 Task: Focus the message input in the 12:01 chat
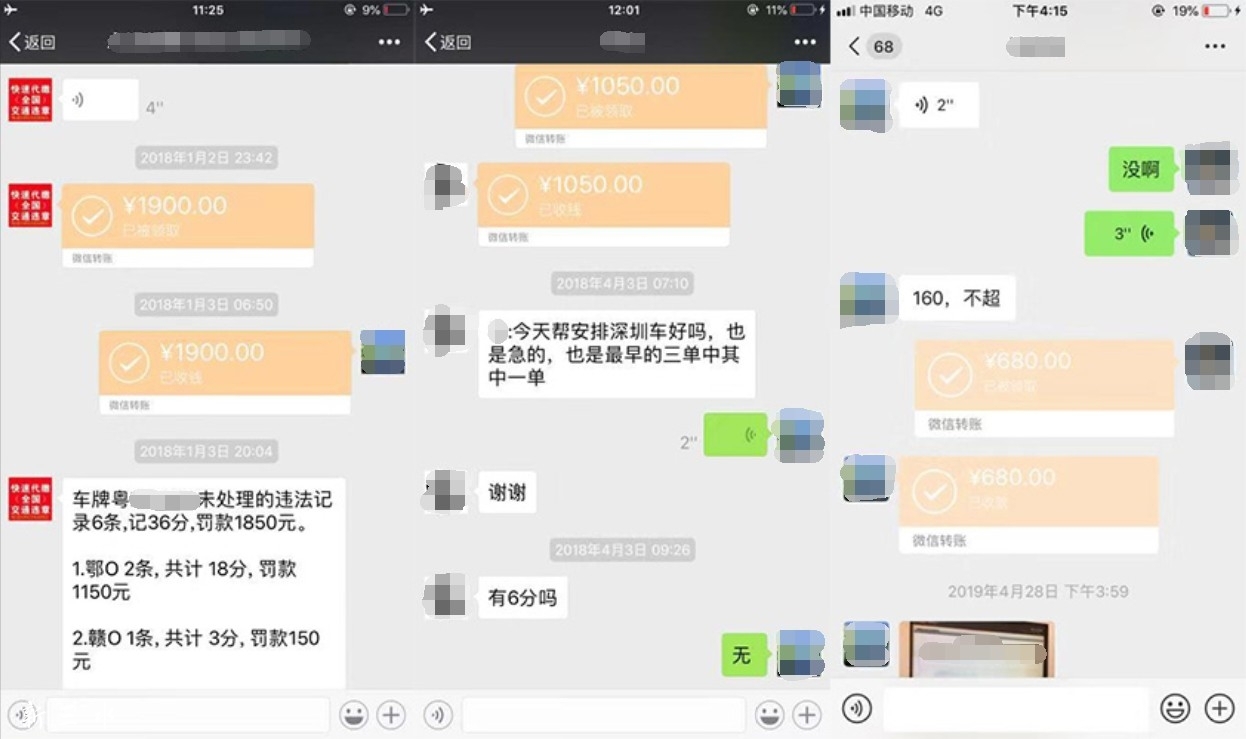(x=604, y=715)
